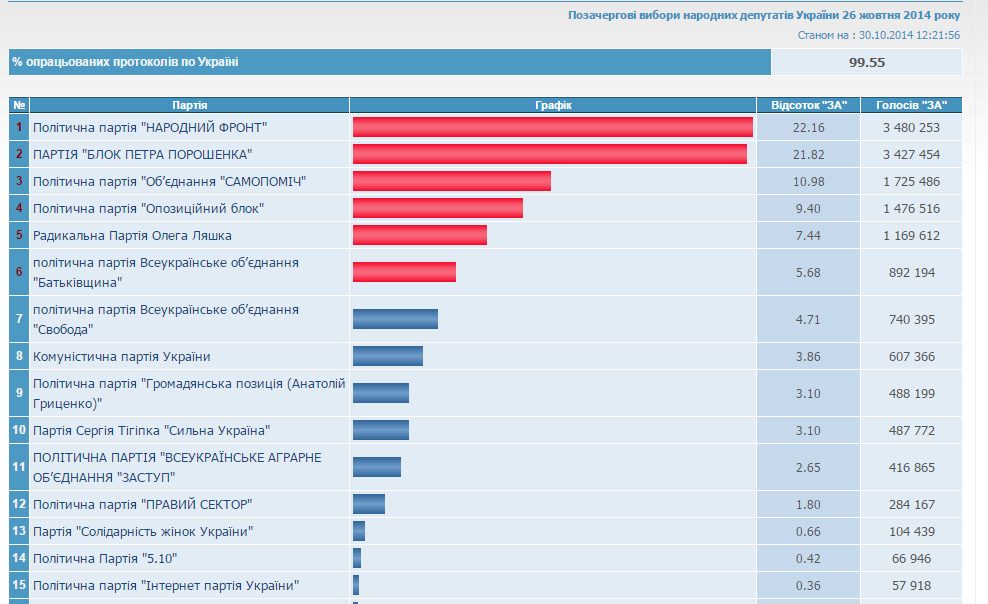
Task: Click vote count 892 194
Action: pos(912,273)
